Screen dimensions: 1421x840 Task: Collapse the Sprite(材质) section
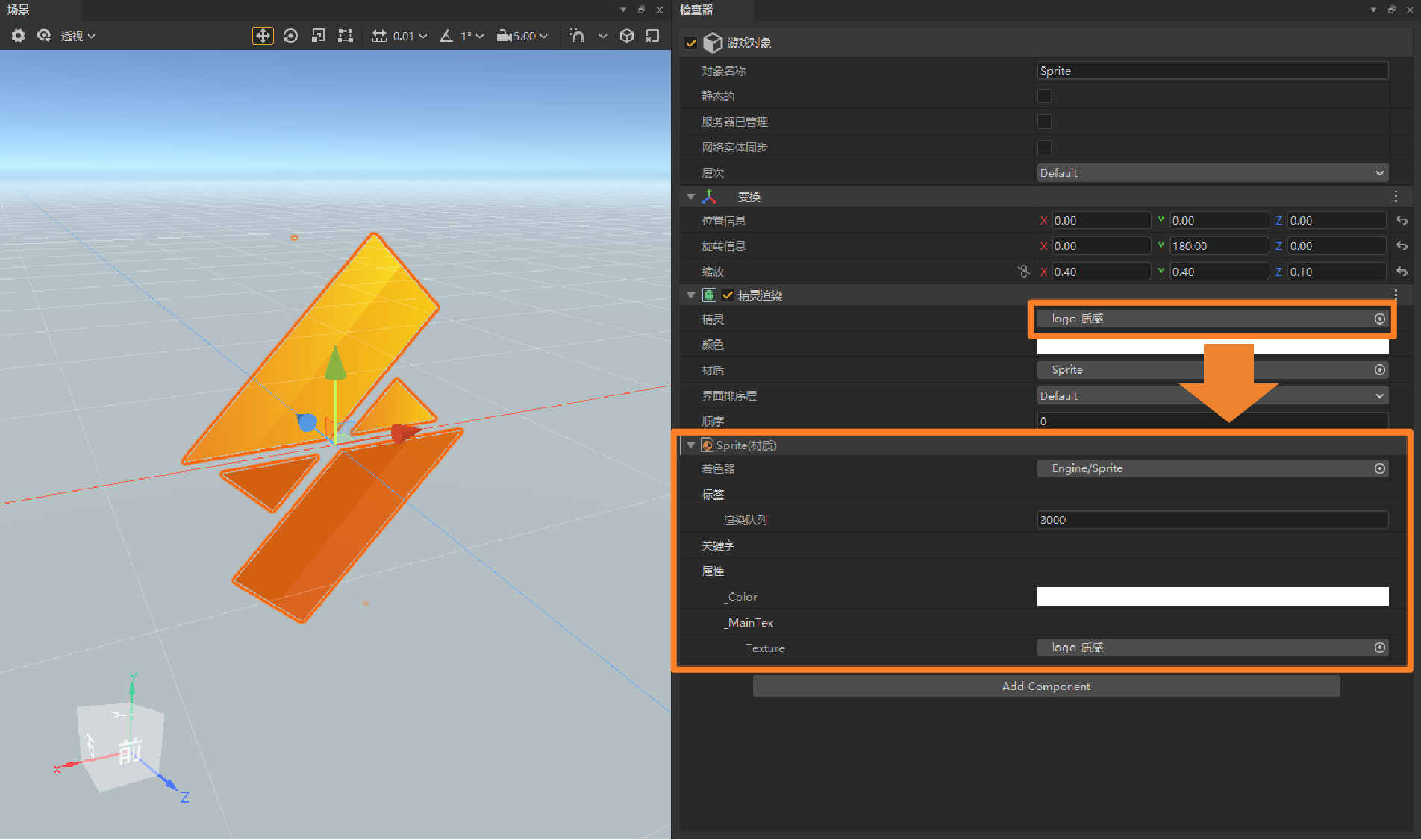pyautogui.click(x=690, y=445)
